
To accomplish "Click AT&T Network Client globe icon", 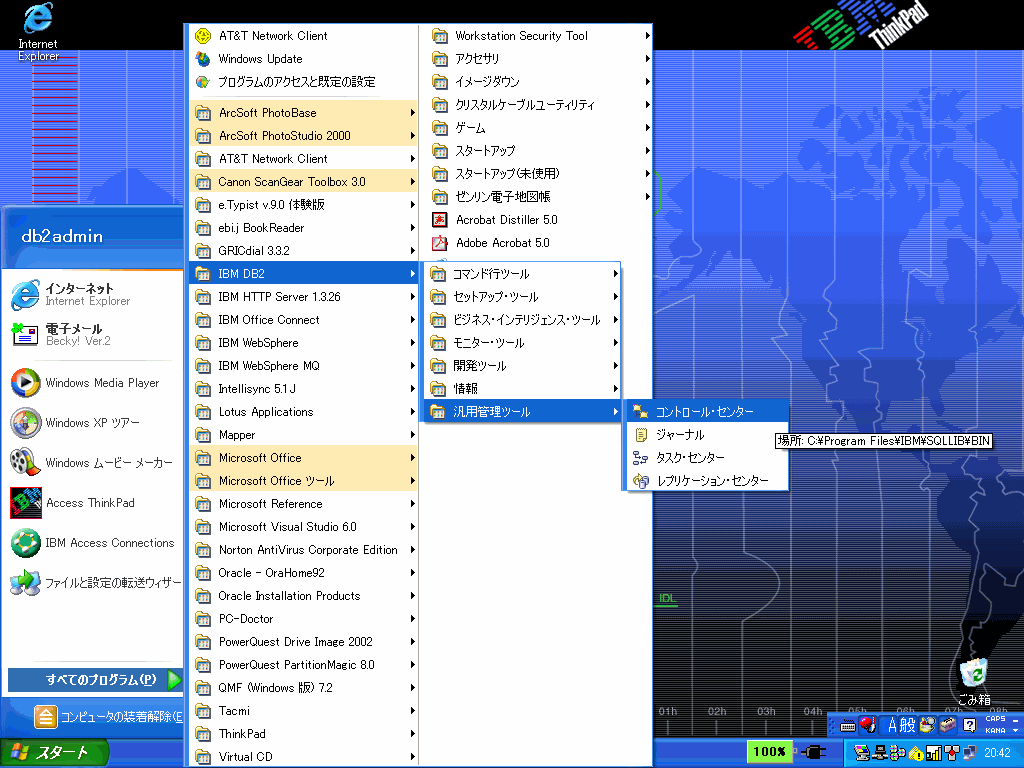I will 203,36.
